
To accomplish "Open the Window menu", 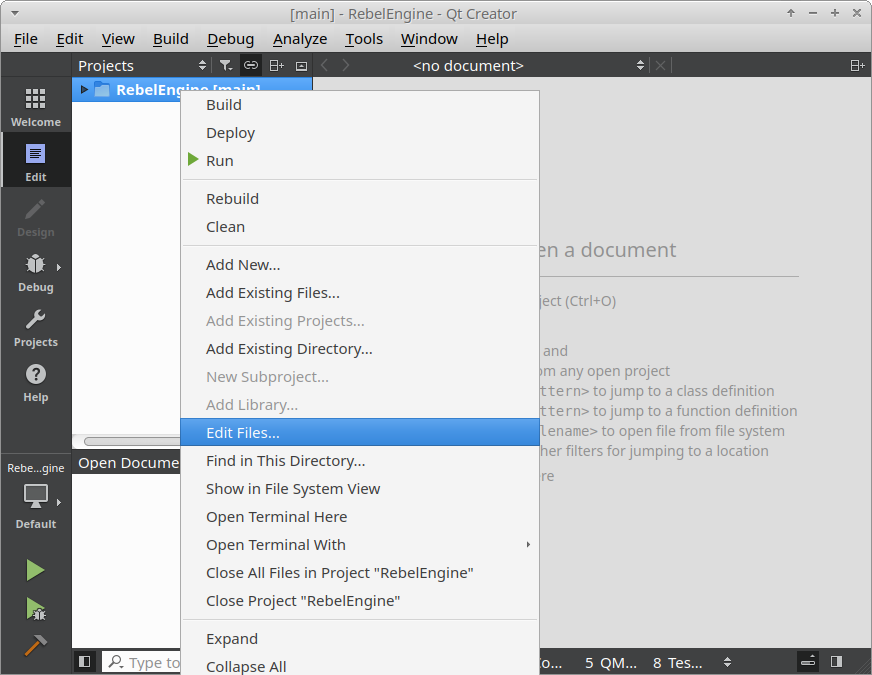I will [429, 39].
